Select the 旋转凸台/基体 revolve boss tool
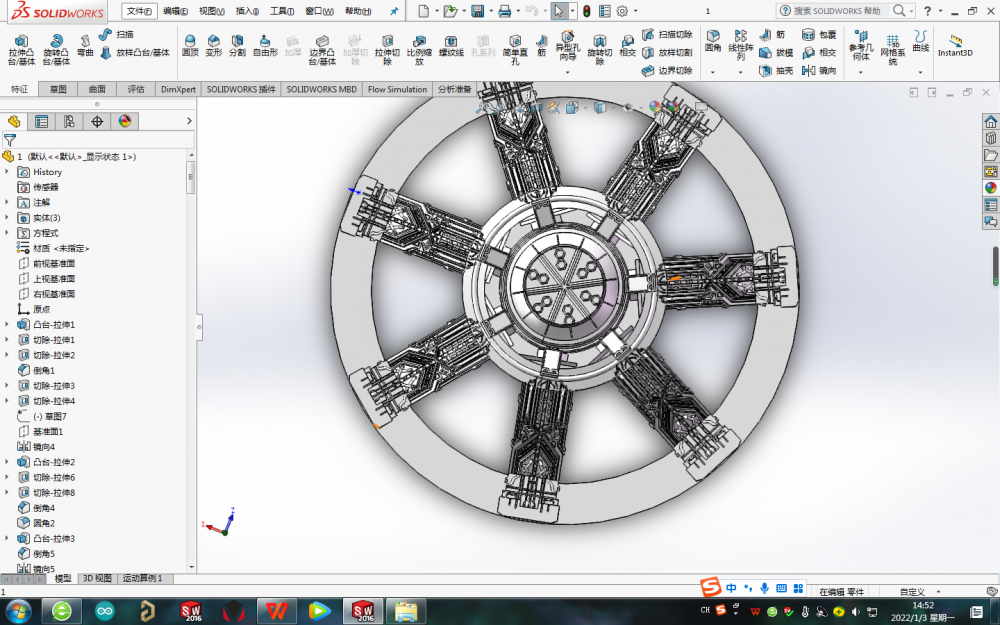 pyautogui.click(x=56, y=47)
